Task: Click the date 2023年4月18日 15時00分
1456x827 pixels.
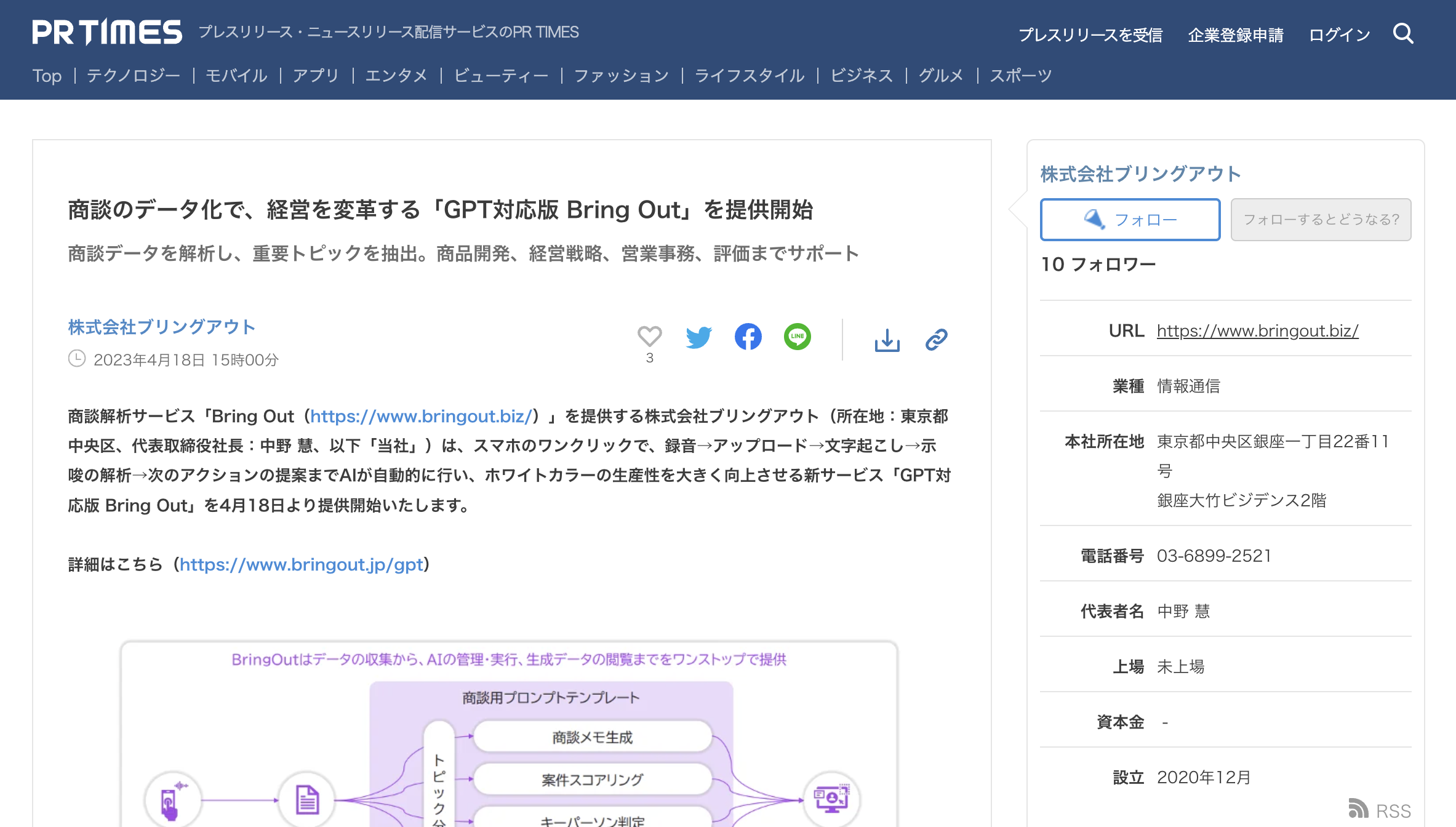Action: 186,360
